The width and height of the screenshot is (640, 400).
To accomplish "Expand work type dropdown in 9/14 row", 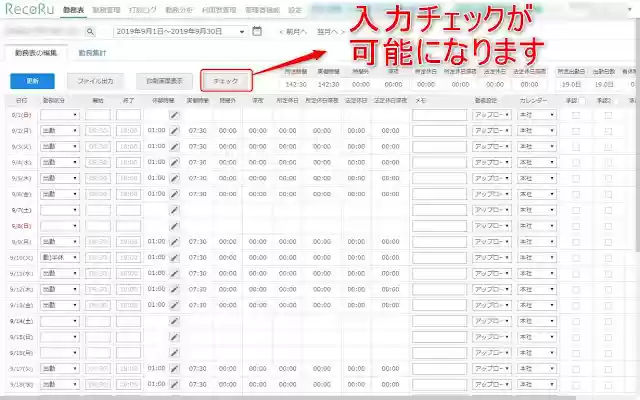I will pyautogui.click(x=60, y=321).
